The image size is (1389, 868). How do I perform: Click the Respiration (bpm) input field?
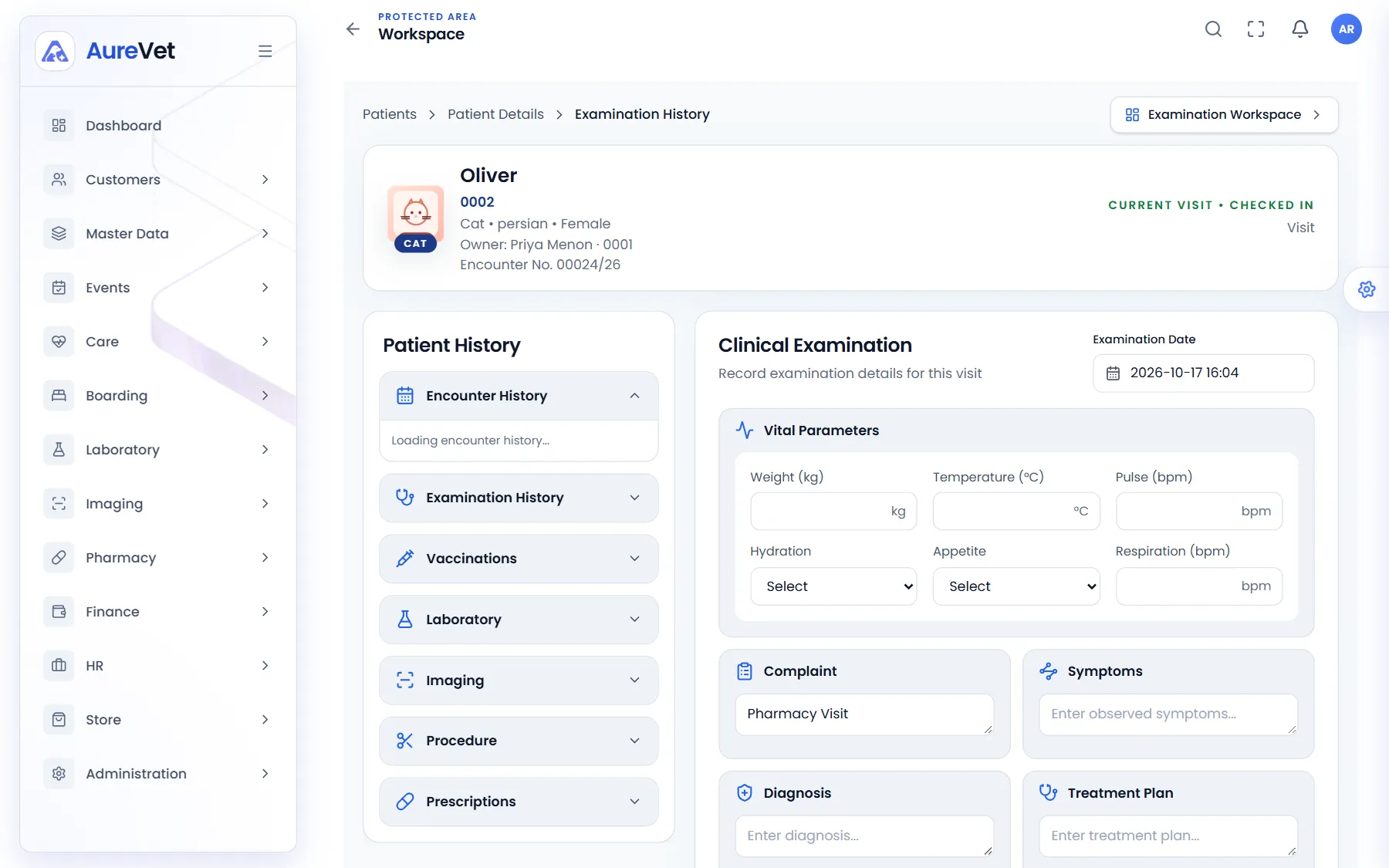coord(1199,586)
